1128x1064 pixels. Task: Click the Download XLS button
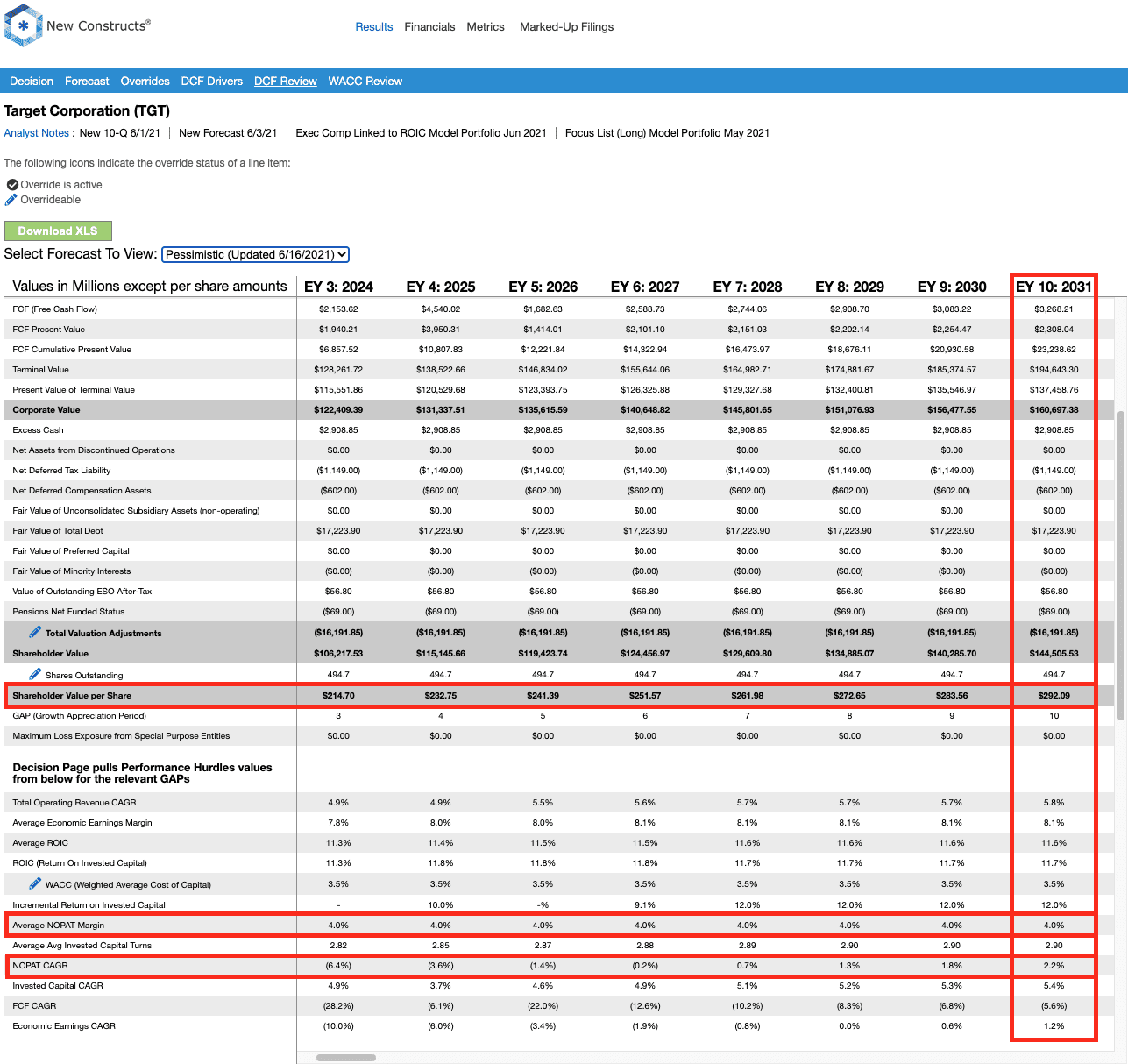click(x=58, y=231)
